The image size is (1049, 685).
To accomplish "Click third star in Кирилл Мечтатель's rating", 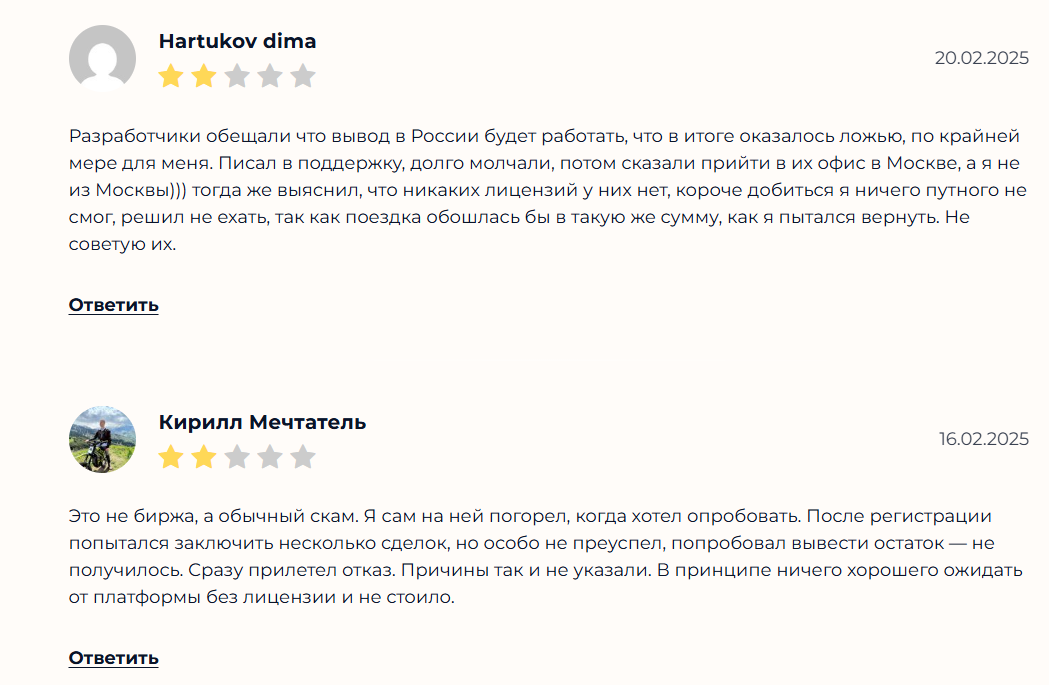I will 237,457.
